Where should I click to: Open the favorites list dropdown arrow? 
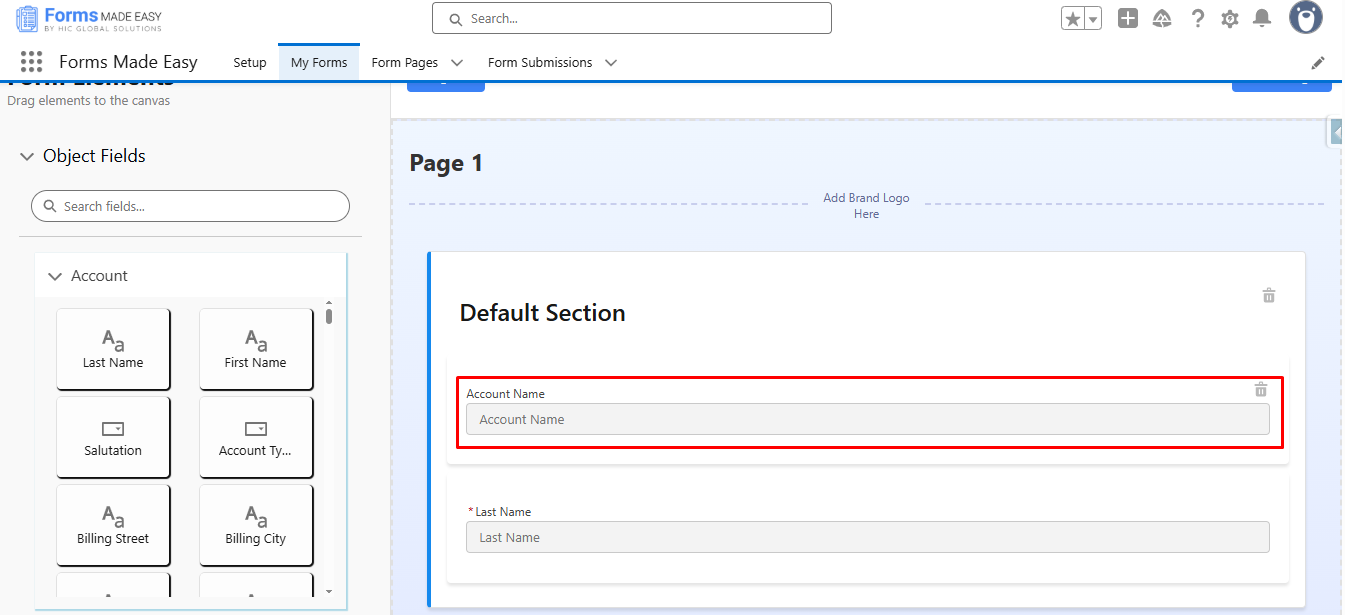point(1093,19)
